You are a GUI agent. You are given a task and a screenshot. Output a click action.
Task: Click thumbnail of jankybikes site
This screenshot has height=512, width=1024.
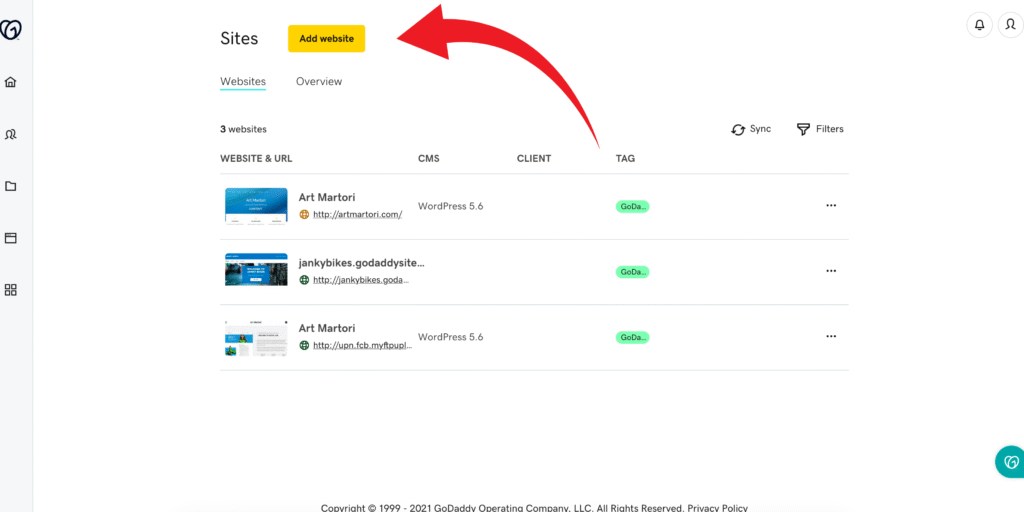coord(256,270)
